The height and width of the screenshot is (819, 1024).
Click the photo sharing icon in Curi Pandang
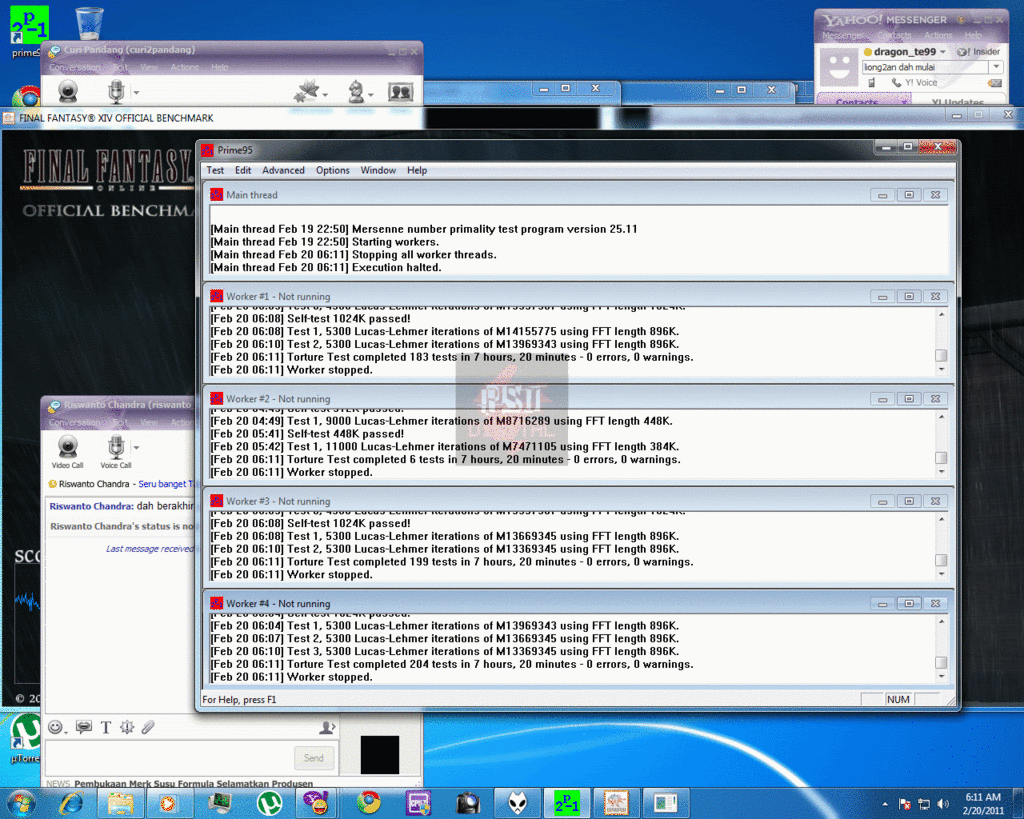400,92
